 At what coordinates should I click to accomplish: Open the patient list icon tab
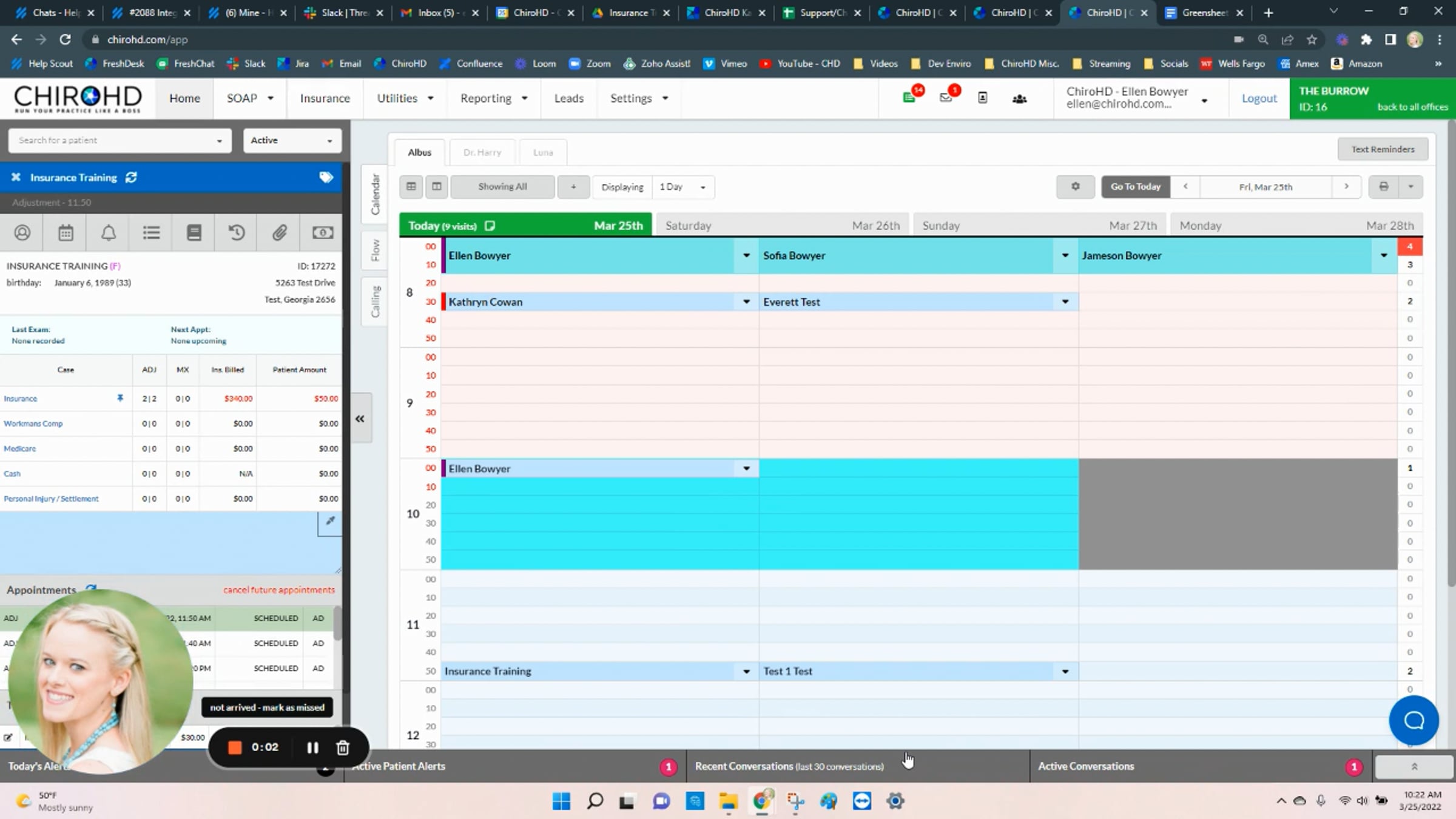pos(151,232)
